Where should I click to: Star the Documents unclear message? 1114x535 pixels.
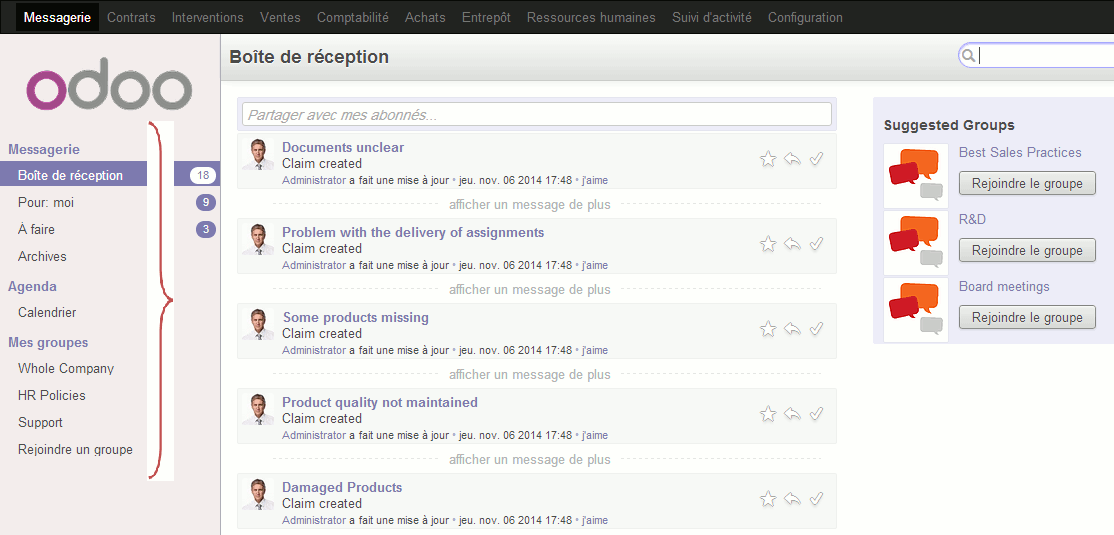[x=767, y=158]
